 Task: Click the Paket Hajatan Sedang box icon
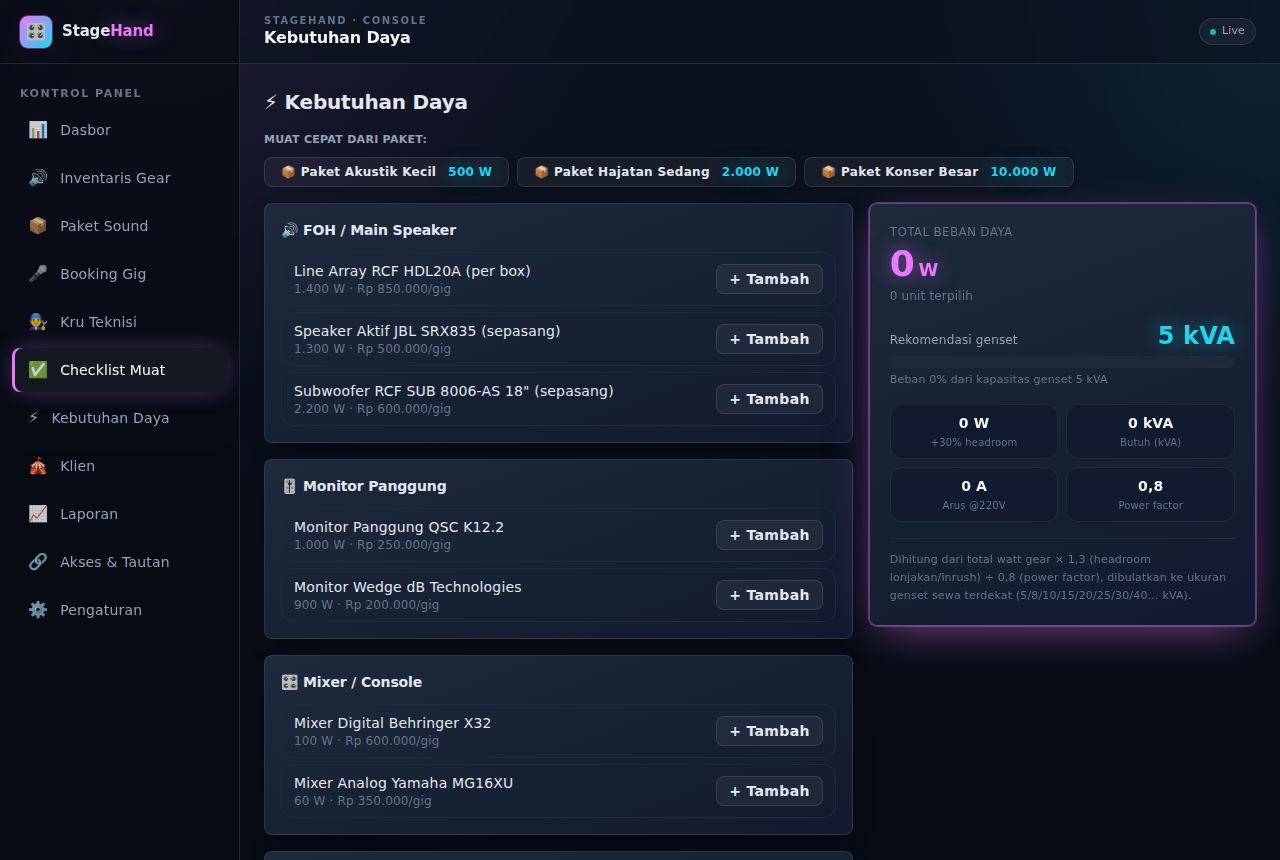pos(541,172)
